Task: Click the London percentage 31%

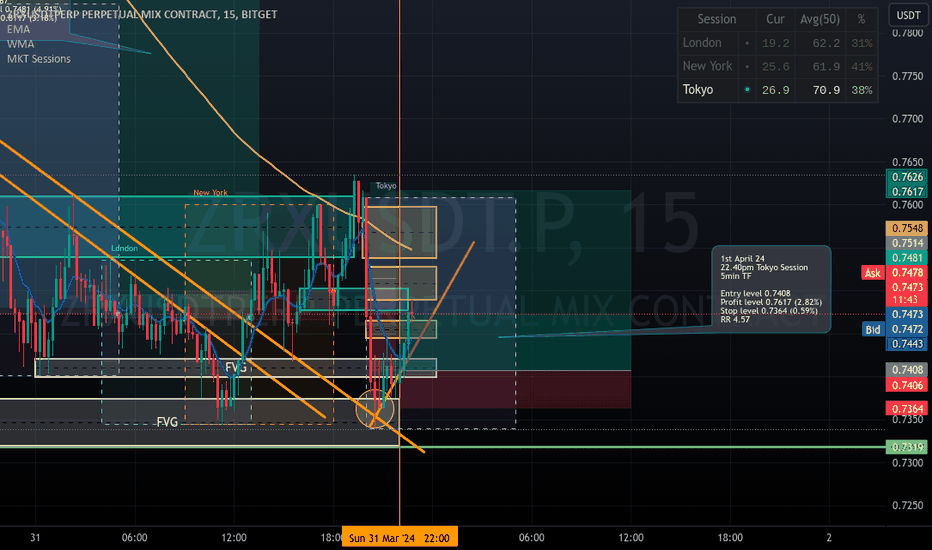Action: click(862, 43)
